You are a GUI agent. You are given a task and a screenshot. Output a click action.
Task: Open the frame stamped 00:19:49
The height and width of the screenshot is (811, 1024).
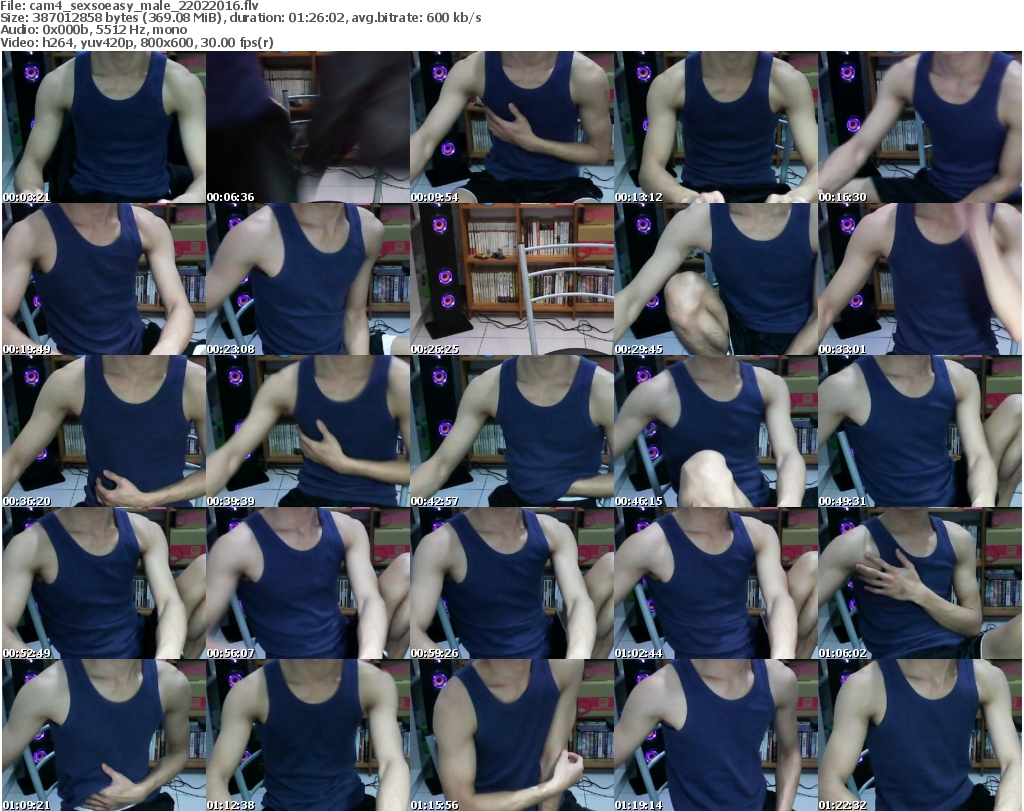click(x=104, y=279)
